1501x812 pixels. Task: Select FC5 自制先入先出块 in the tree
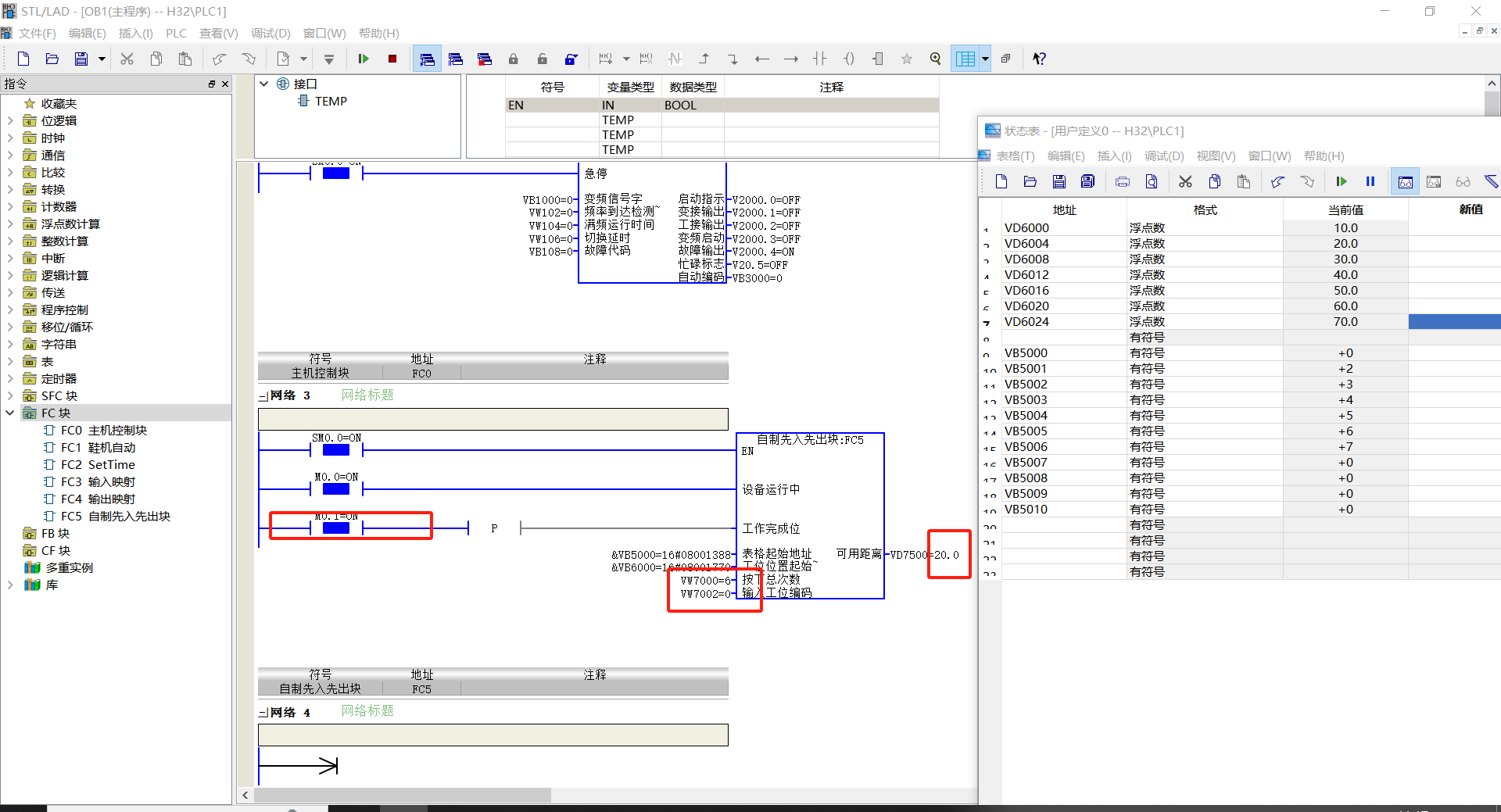pos(115,516)
